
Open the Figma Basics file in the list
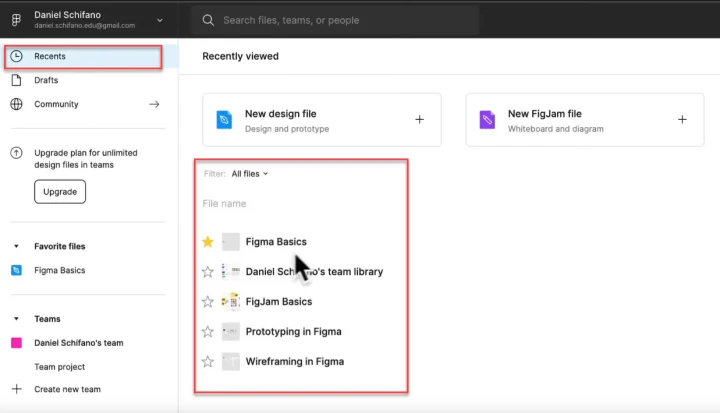click(x=276, y=242)
